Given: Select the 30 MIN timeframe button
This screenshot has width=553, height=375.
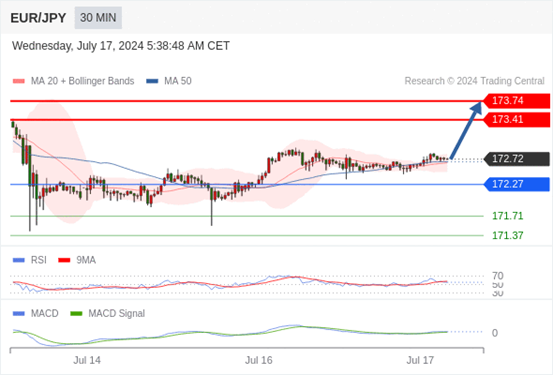Looking at the screenshot, I should (x=98, y=18).
